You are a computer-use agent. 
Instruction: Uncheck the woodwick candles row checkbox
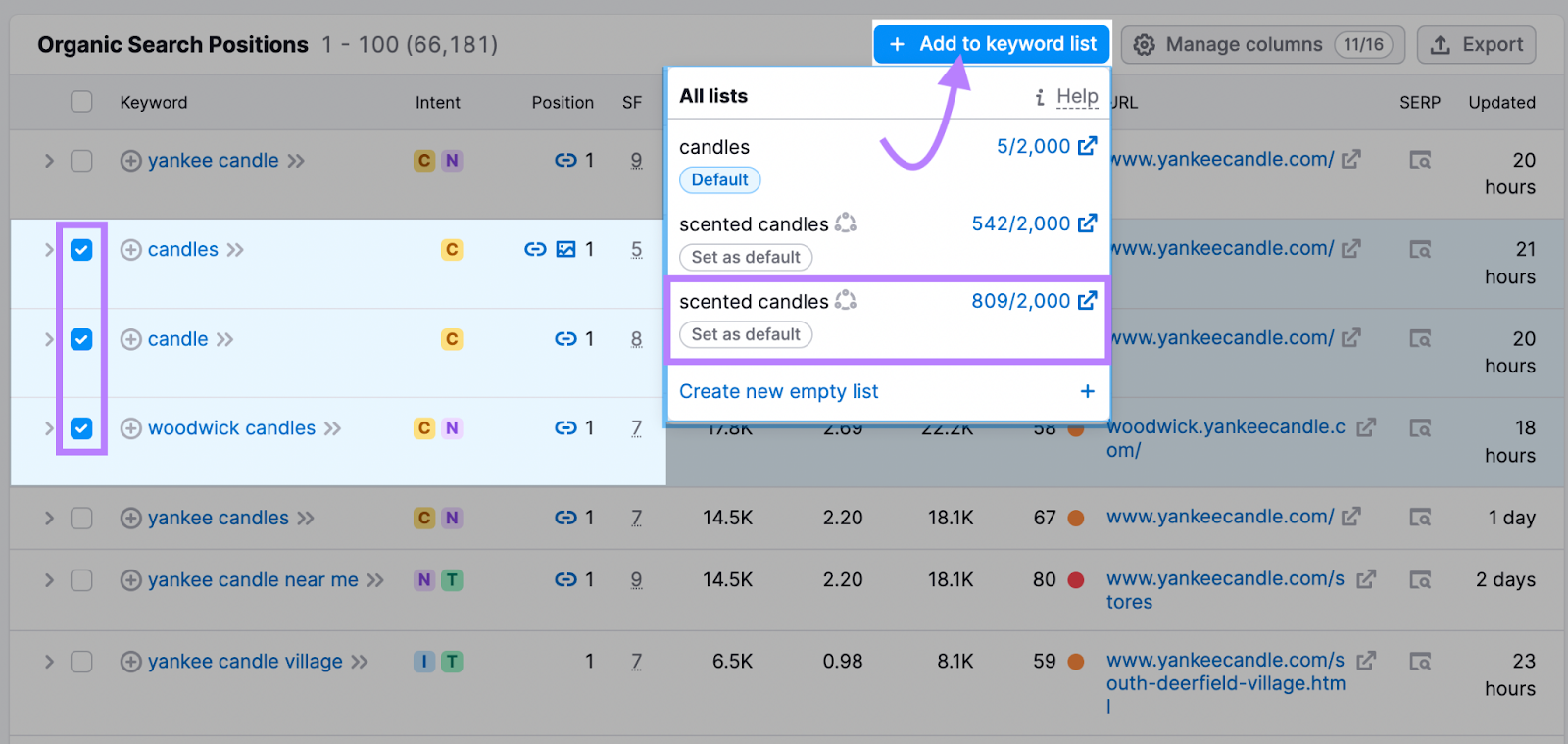point(81,428)
